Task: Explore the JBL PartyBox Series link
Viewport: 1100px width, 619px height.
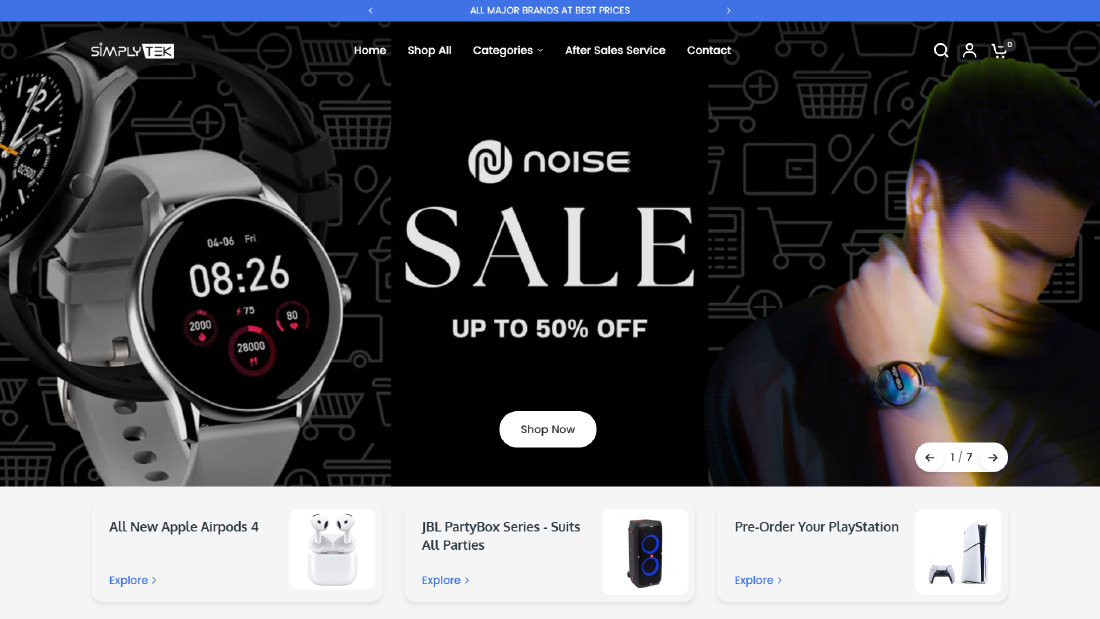Action: (x=445, y=580)
